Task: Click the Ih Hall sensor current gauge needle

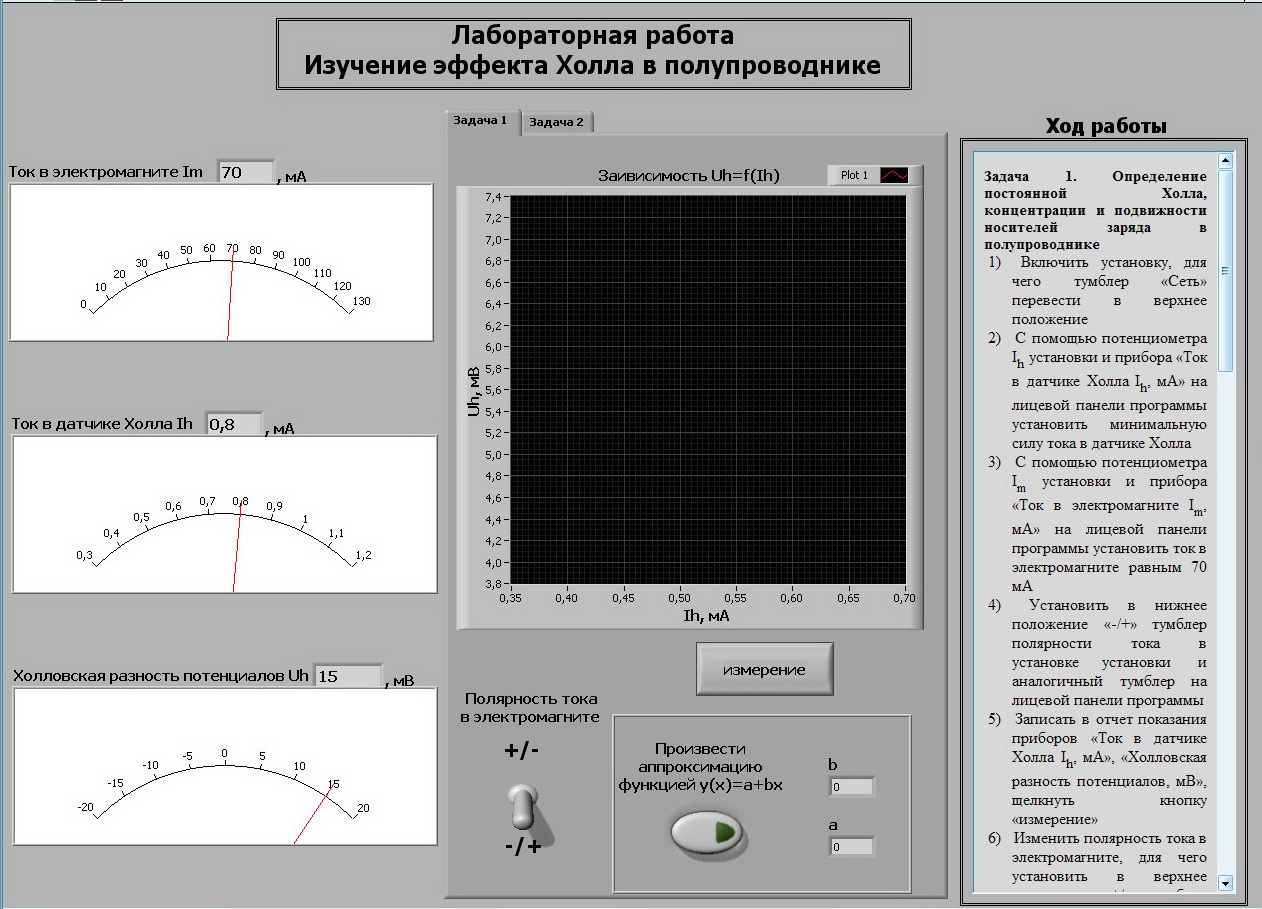Action: click(x=237, y=547)
